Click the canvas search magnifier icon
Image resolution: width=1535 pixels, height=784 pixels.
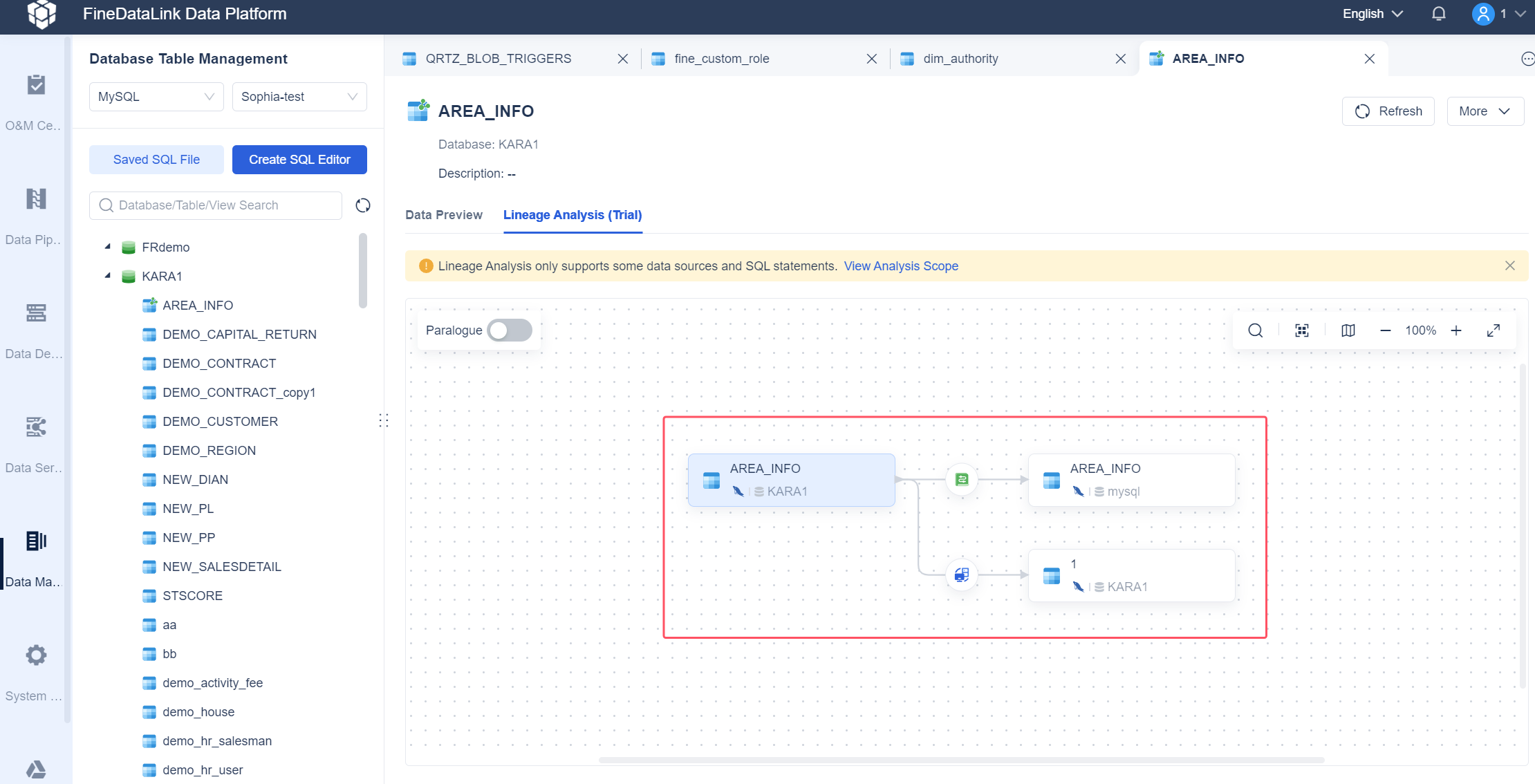(1255, 330)
